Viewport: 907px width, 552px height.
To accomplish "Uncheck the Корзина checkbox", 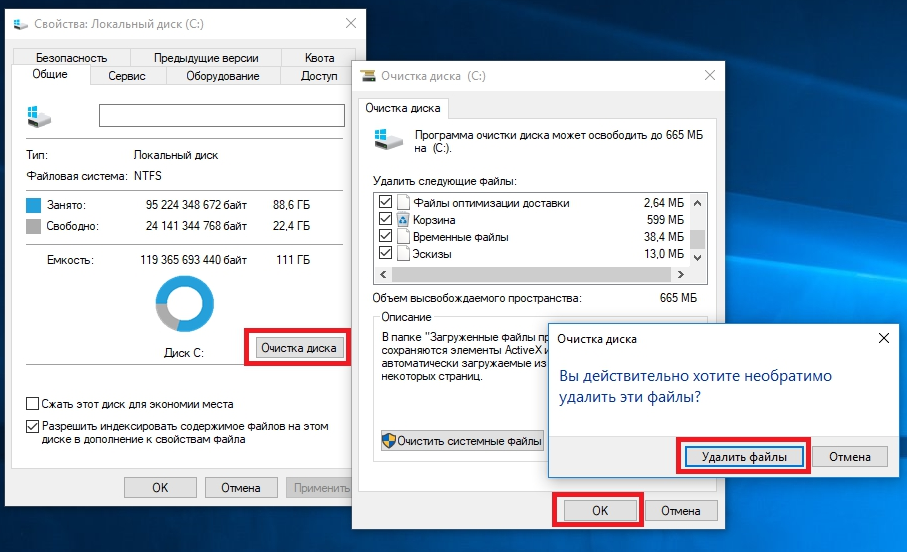I will (385, 220).
